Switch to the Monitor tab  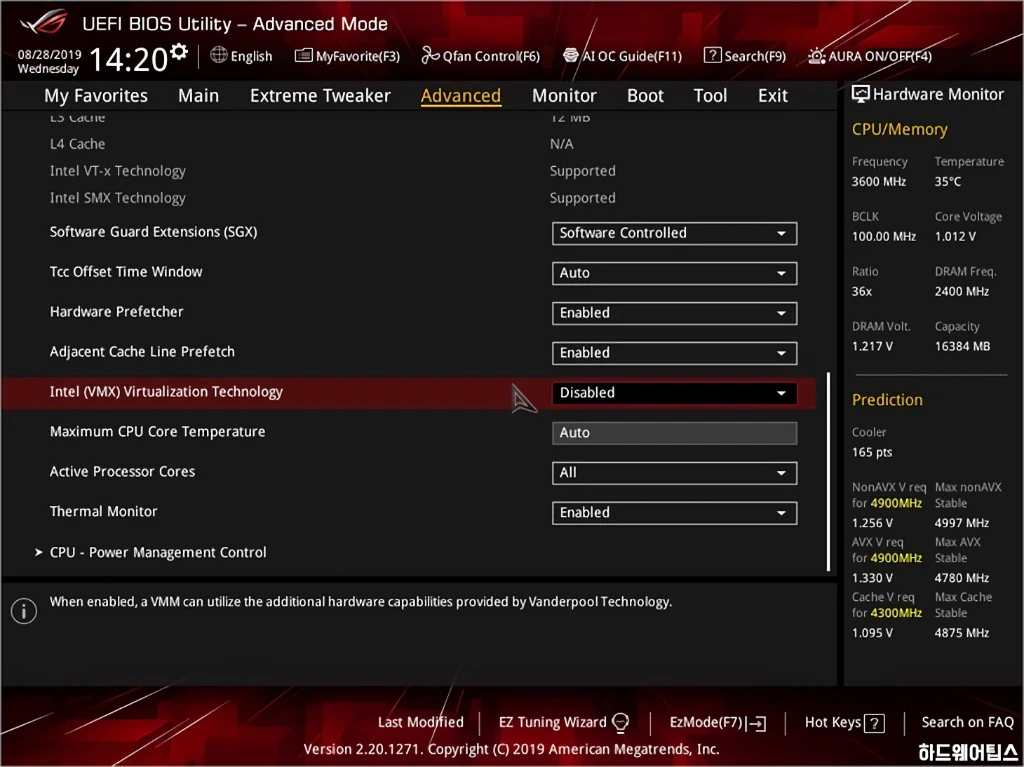click(564, 95)
